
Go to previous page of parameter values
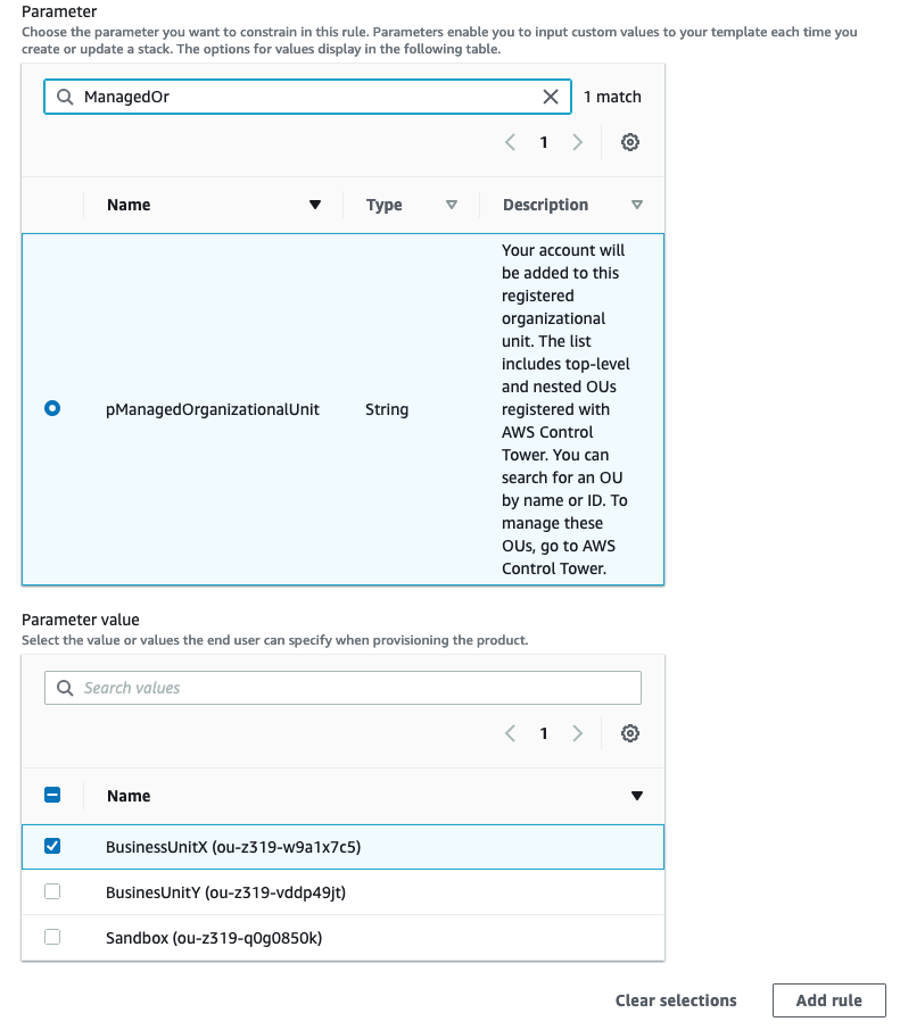(510, 733)
